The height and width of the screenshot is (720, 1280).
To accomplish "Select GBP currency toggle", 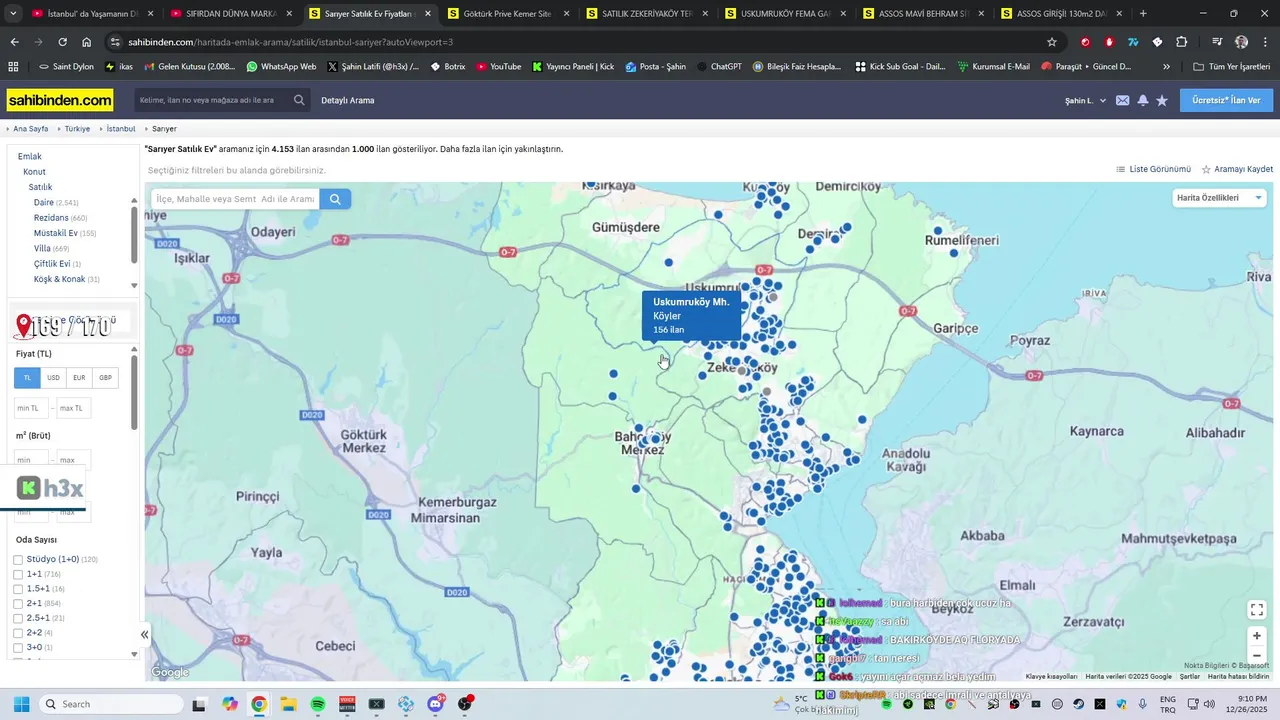I will [105, 378].
